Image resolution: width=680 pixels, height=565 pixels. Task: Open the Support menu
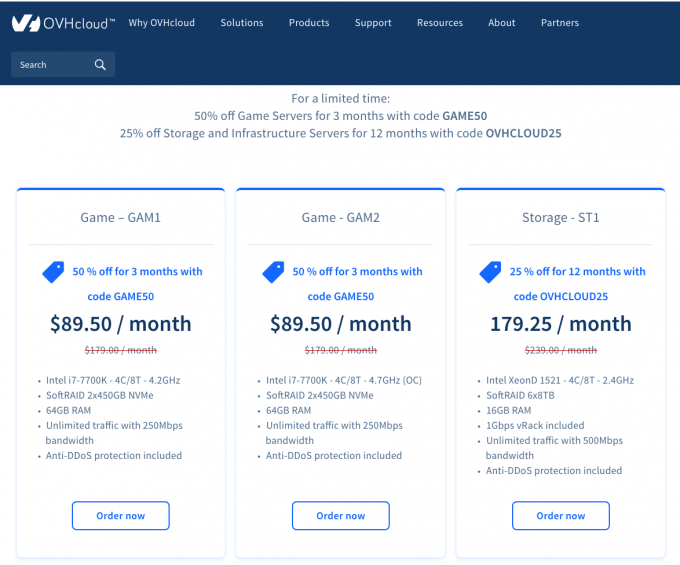click(373, 23)
